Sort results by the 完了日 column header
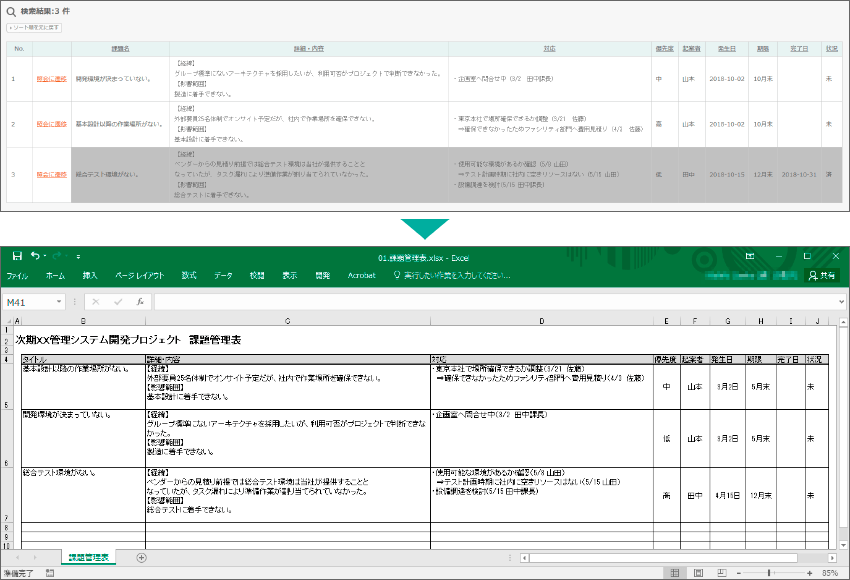This screenshot has height=580, width=850. pos(799,49)
